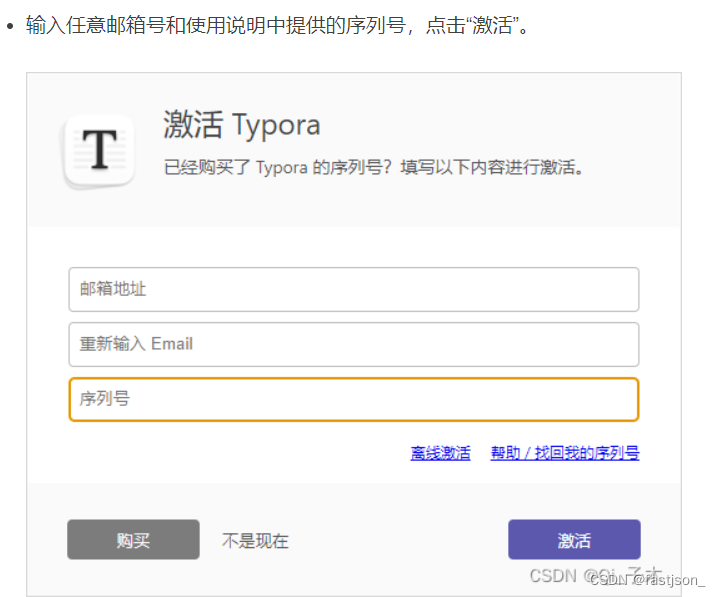Click the purple 激活 button
The height and width of the screenshot is (597, 721).
coord(574,540)
